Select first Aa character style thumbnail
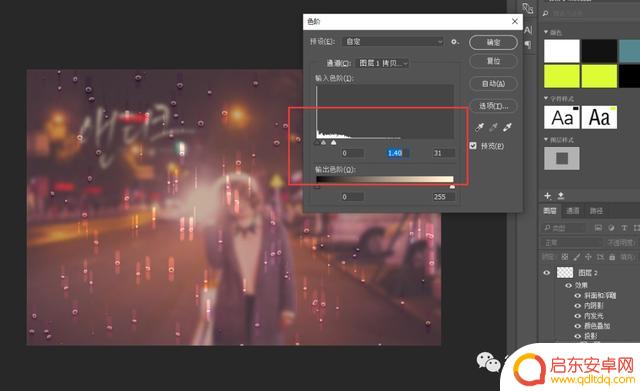This screenshot has width=640, height=391. point(562,117)
